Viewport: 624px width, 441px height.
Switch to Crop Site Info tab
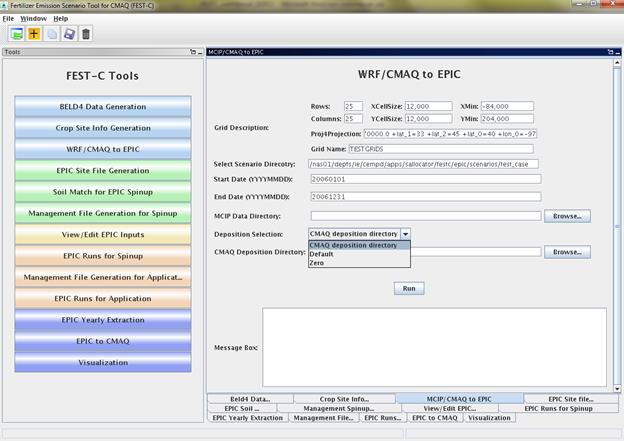(344, 399)
